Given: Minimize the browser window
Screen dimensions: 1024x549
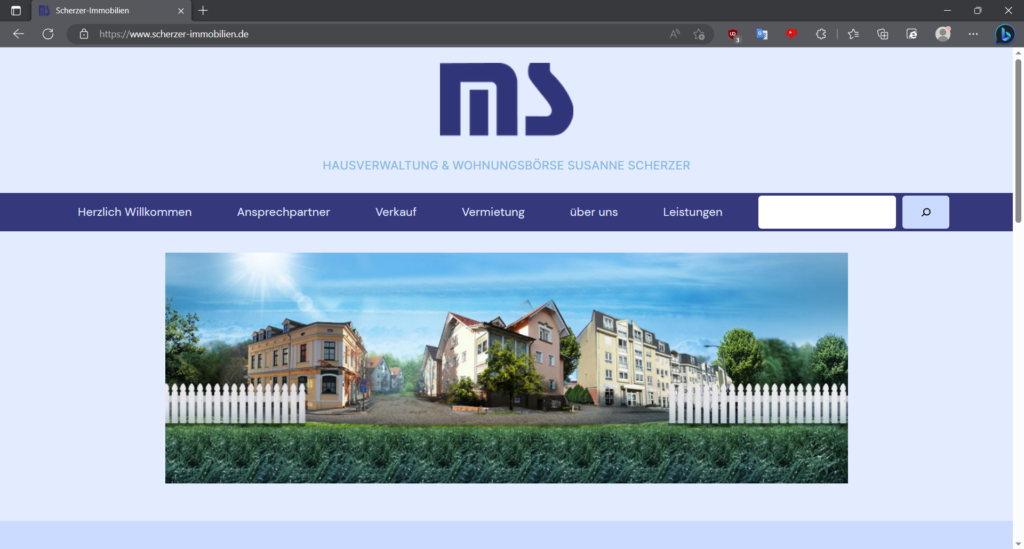Looking at the screenshot, I should click(x=947, y=10).
